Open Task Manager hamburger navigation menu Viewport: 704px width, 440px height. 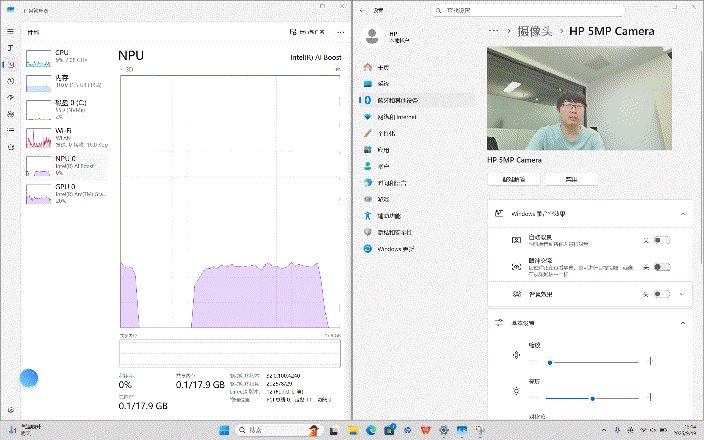10,31
